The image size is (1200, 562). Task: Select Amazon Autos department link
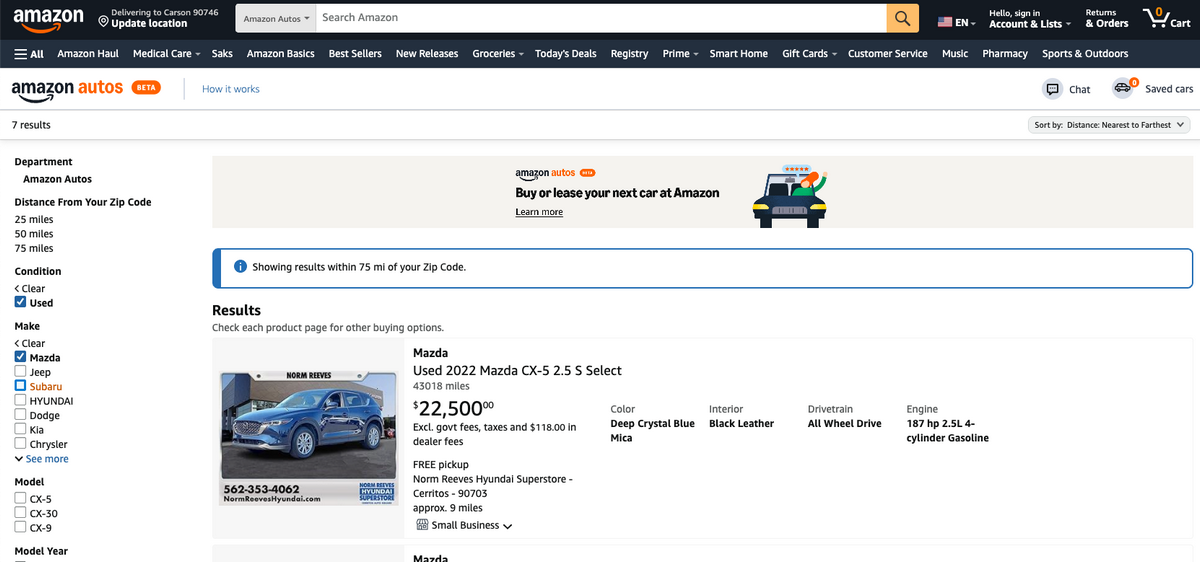57,179
